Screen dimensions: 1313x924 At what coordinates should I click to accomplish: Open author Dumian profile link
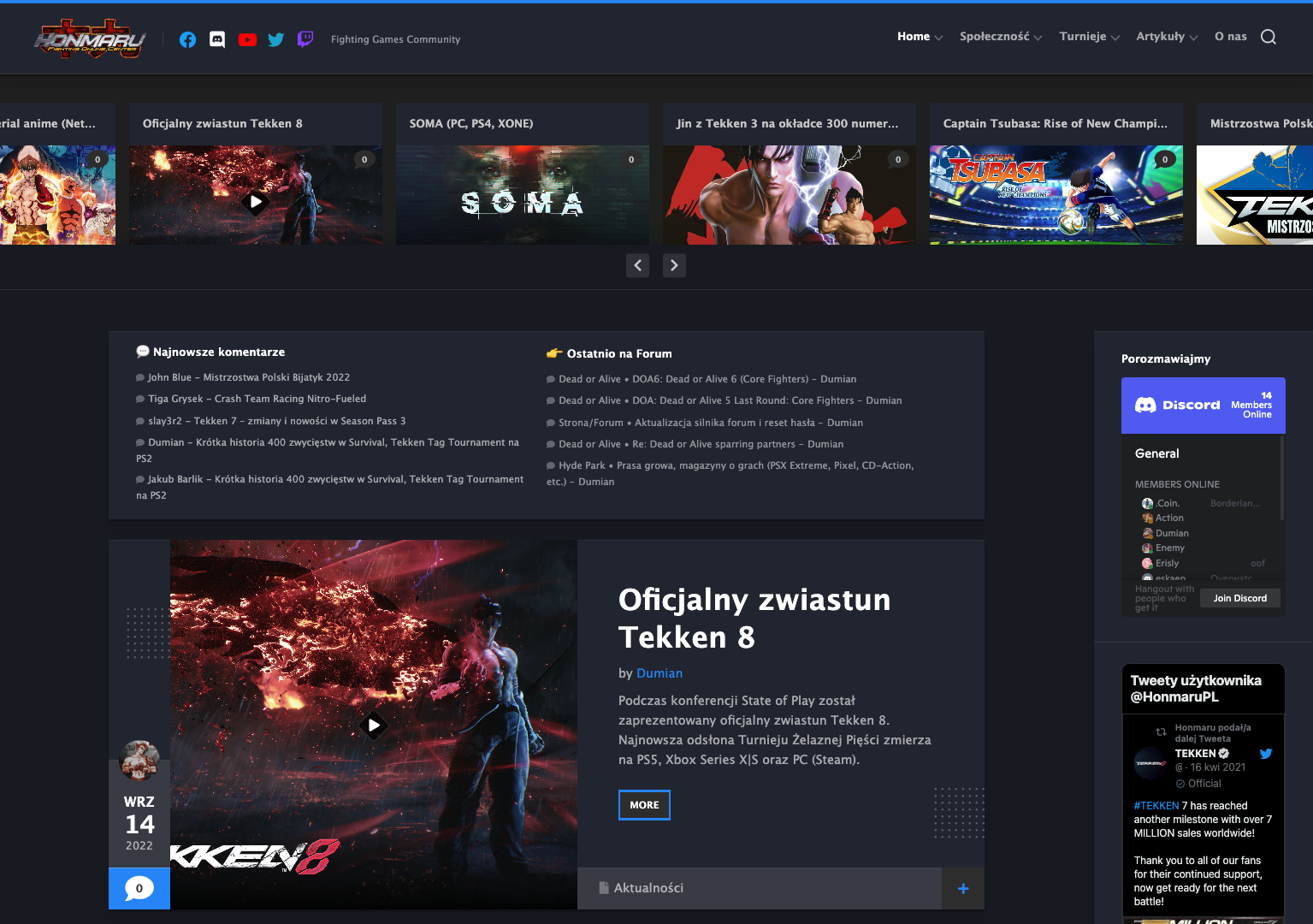click(x=659, y=673)
